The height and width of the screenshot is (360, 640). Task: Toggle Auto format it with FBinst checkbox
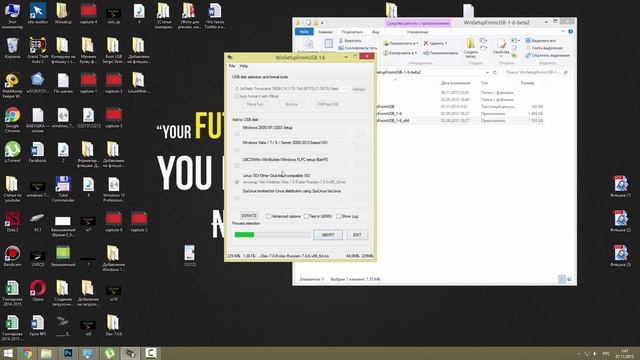pos(236,96)
